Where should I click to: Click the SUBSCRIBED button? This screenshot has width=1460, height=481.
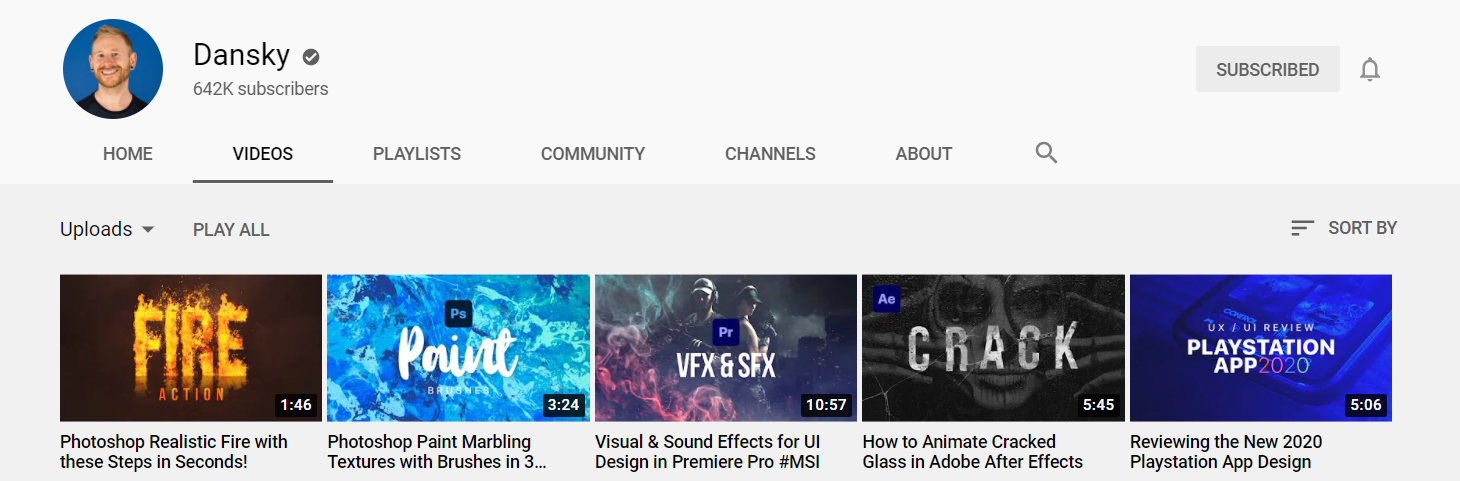tap(1268, 70)
